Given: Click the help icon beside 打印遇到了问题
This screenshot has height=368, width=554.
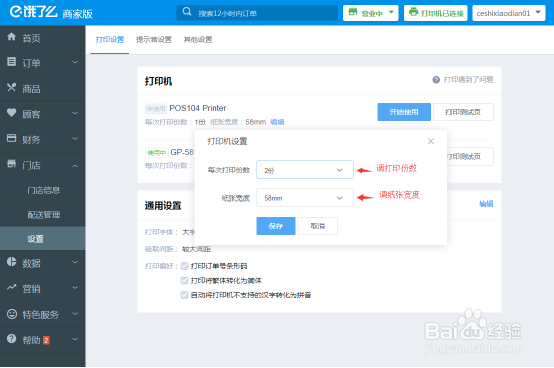Looking at the screenshot, I should point(436,80).
